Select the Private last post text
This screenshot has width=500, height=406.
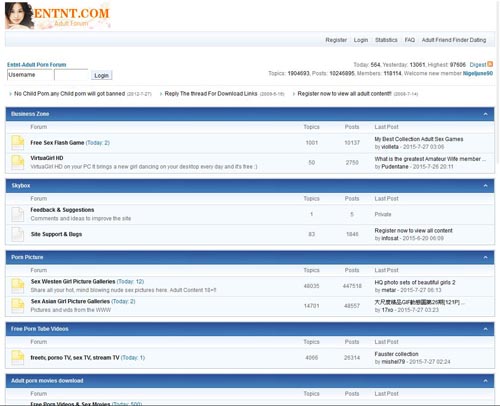tap(383, 214)
